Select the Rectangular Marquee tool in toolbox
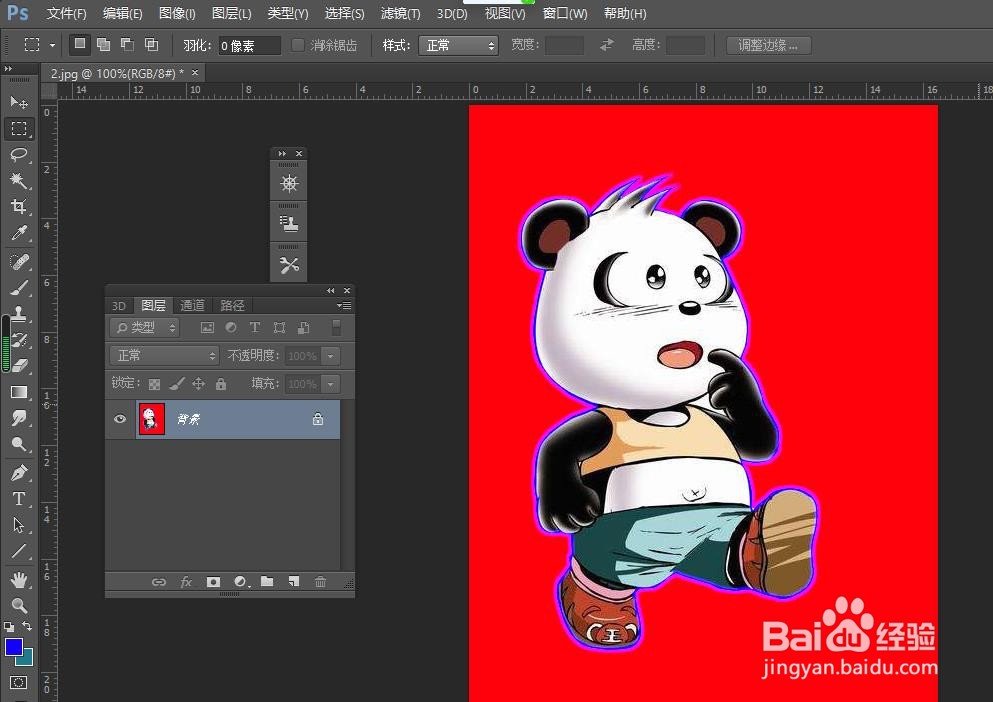 [19, 129]
